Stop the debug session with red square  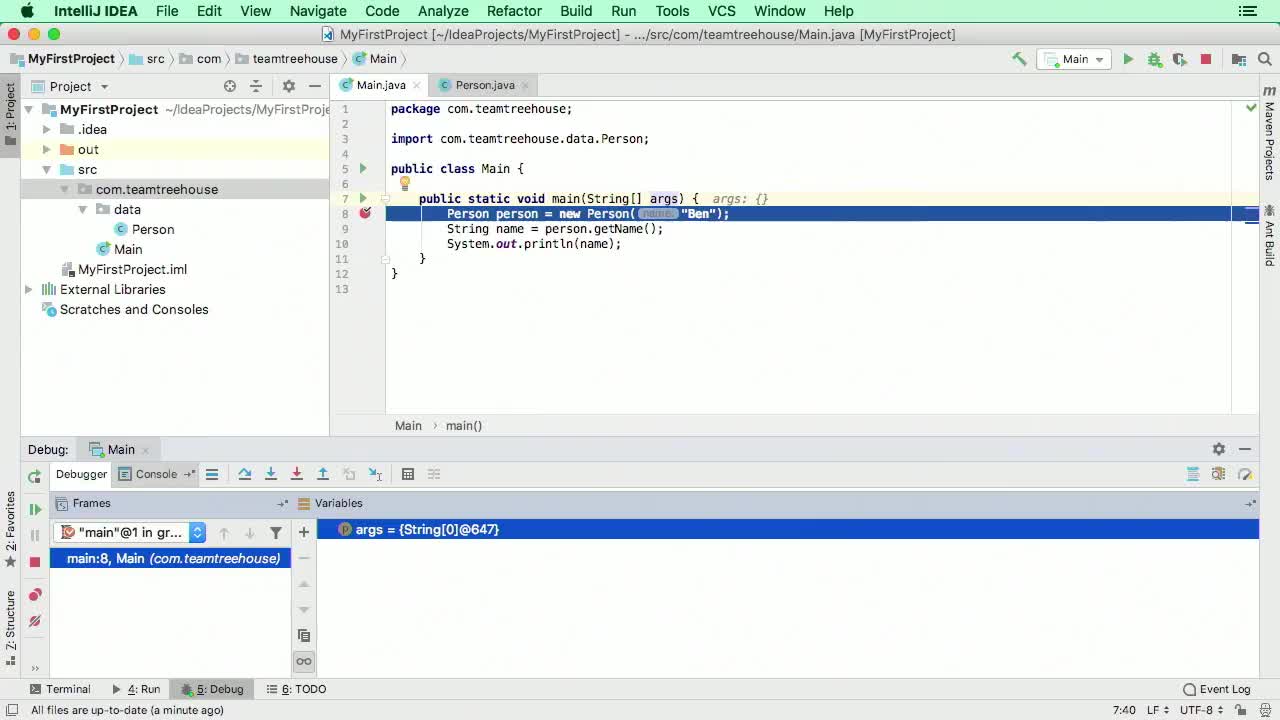point(34,561)
